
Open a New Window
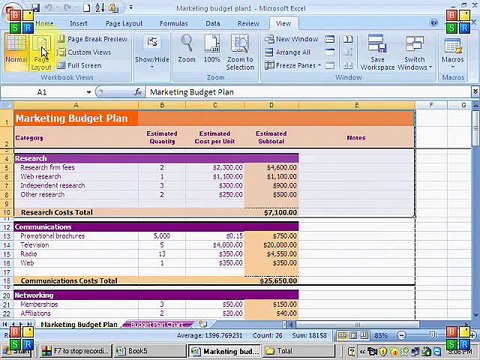click(x=291, y=39)
